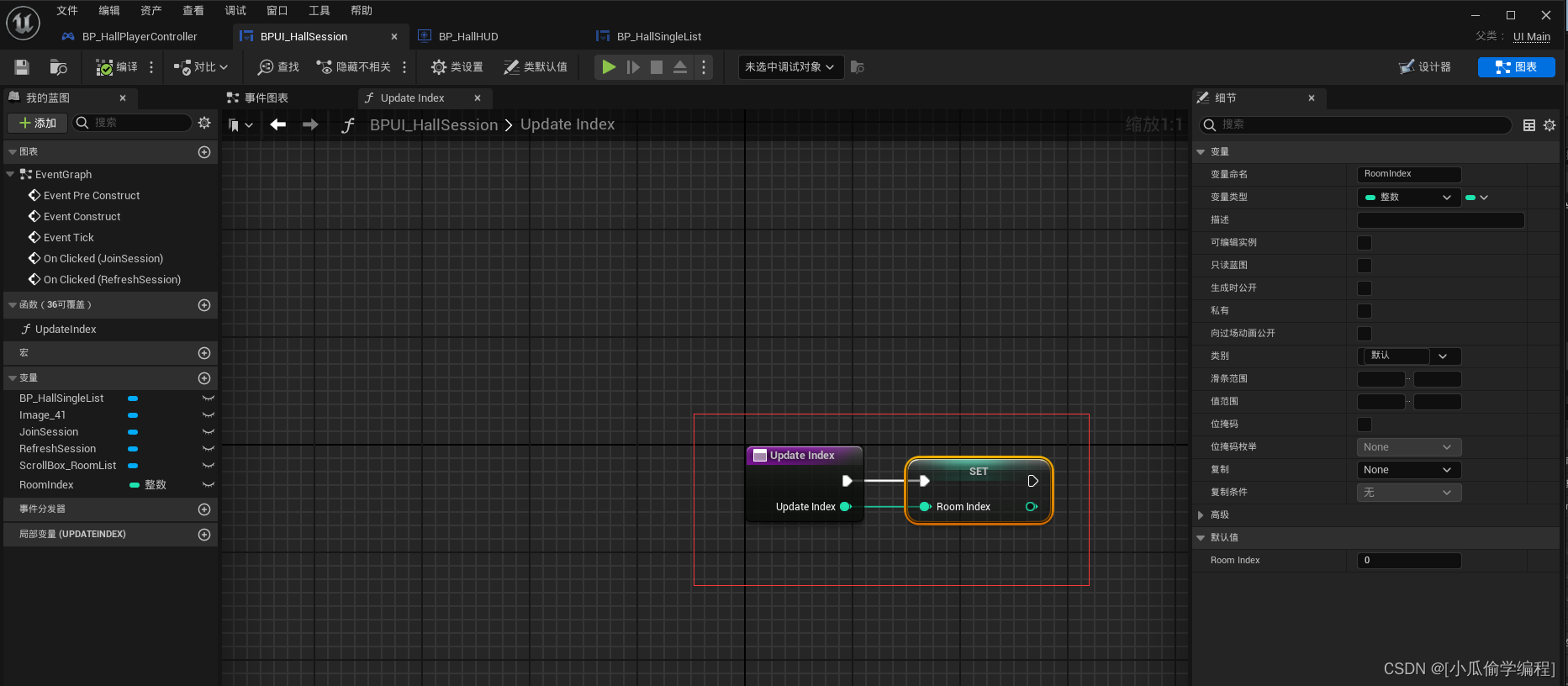Click the Stop playback button
The width and height of the screenshot is (1568, 686).
pyautogui.click(x=657, y=67)
